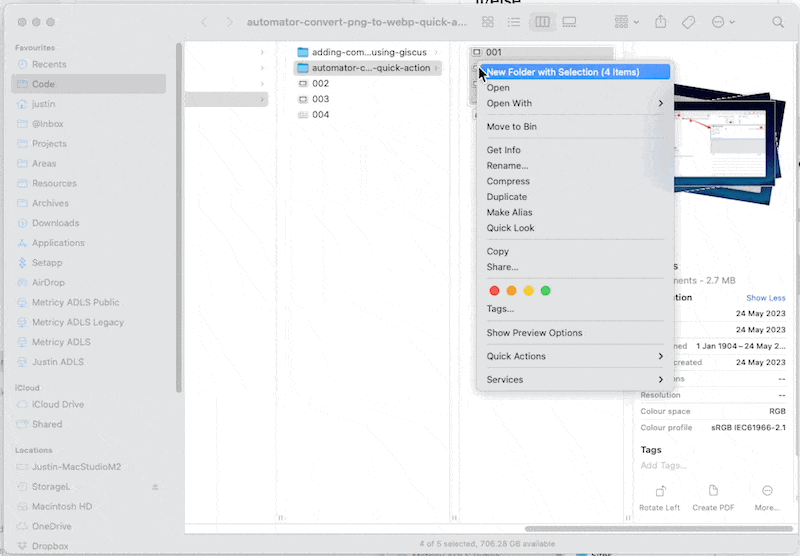Open @Inbox in the sidebar

[89, 124]
